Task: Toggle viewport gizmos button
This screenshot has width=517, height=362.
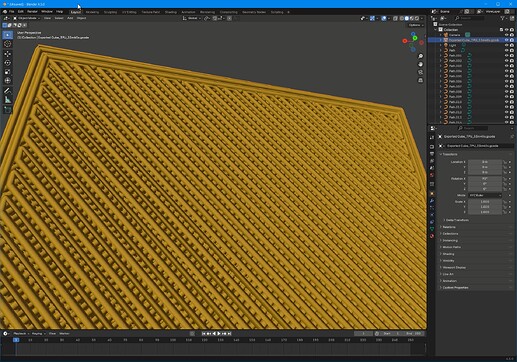Action: pos(372,18)
